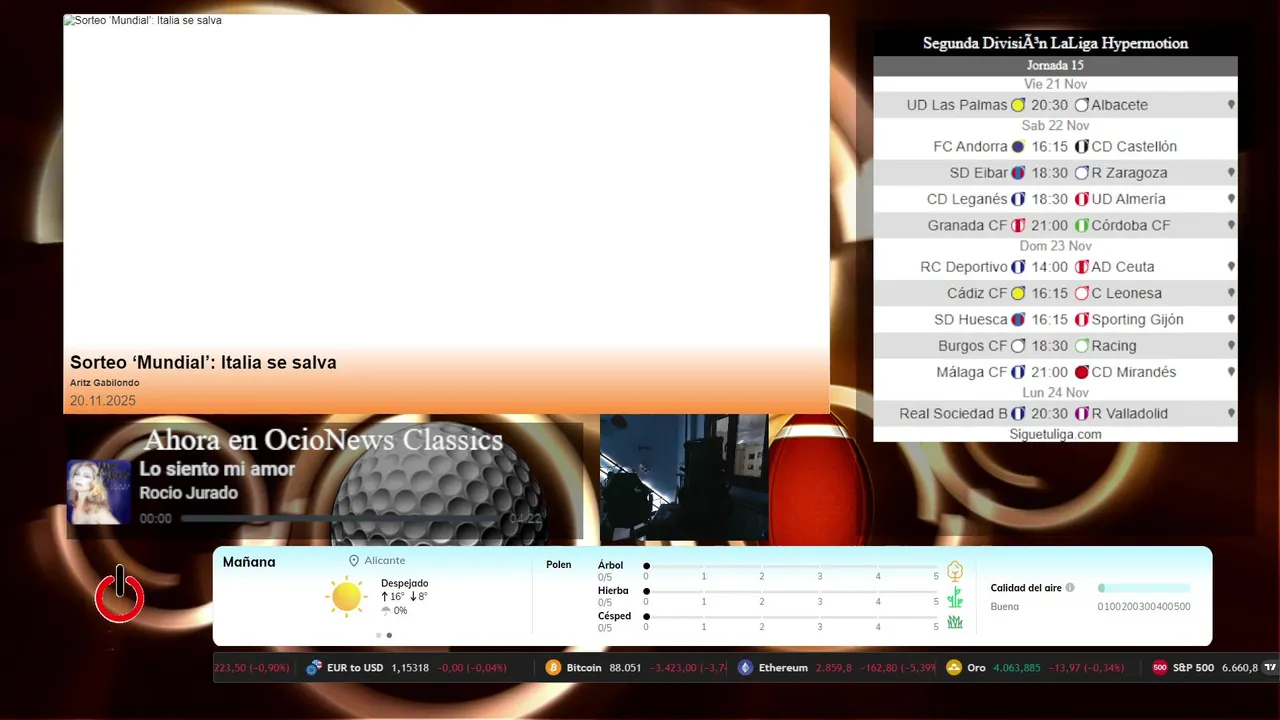Screen dimensions: 1280x720
Task: Open the TradingView logo in ticker
Action: (1271, 668)
